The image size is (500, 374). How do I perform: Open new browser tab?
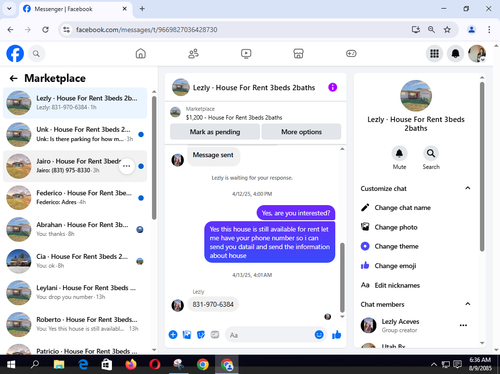(x=142, y=9)
